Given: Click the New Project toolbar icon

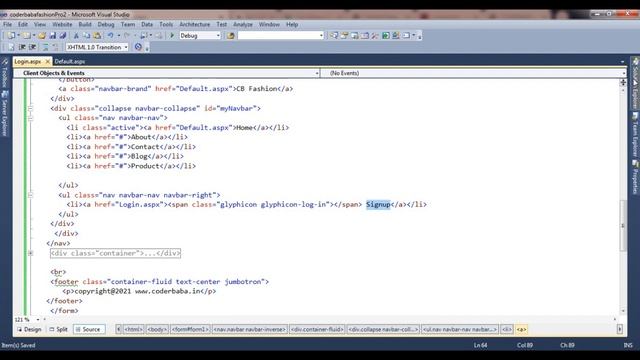Looking at the screenshot, I should click(11, 36).
